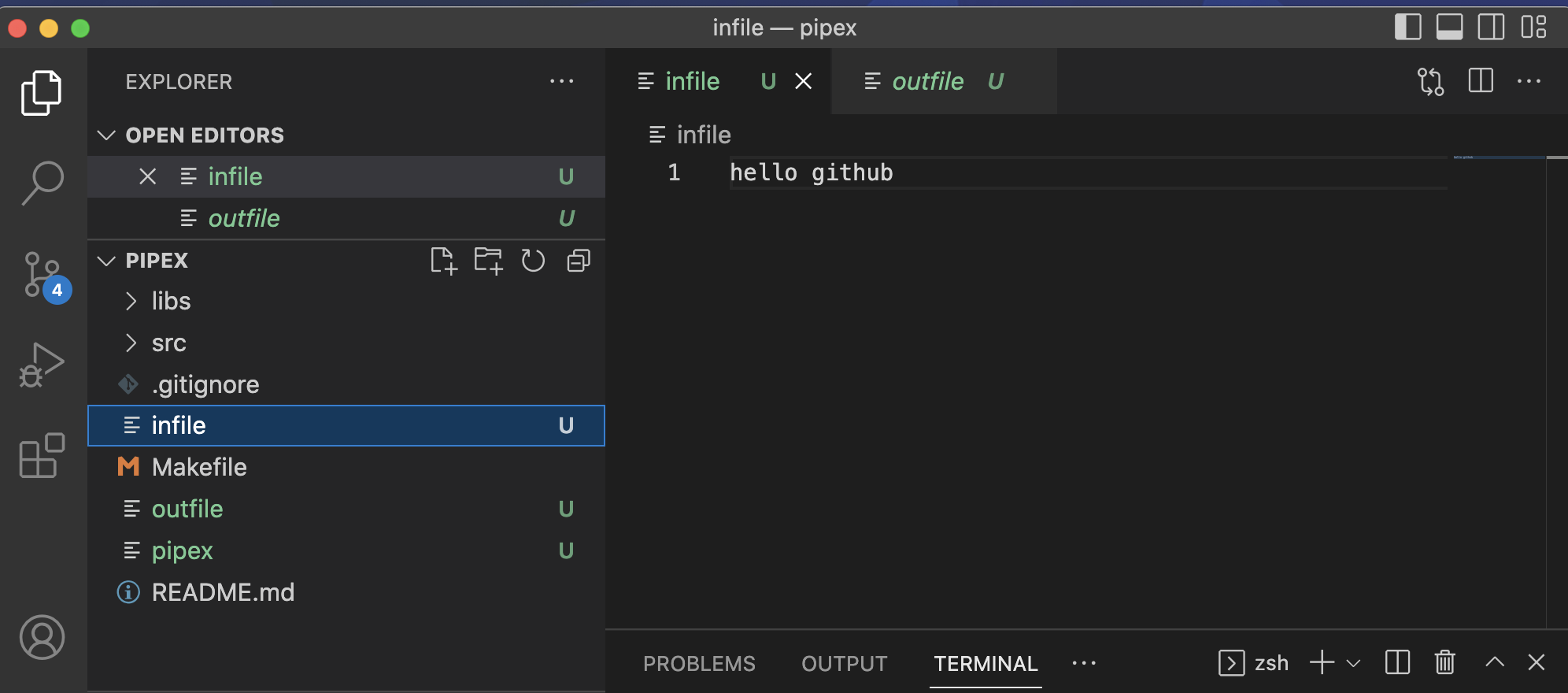Image resolution: width=1568 pixels, height=693 pixels.
Task: Maximize the panel size with chevron
Action: tap(1495, 662)
